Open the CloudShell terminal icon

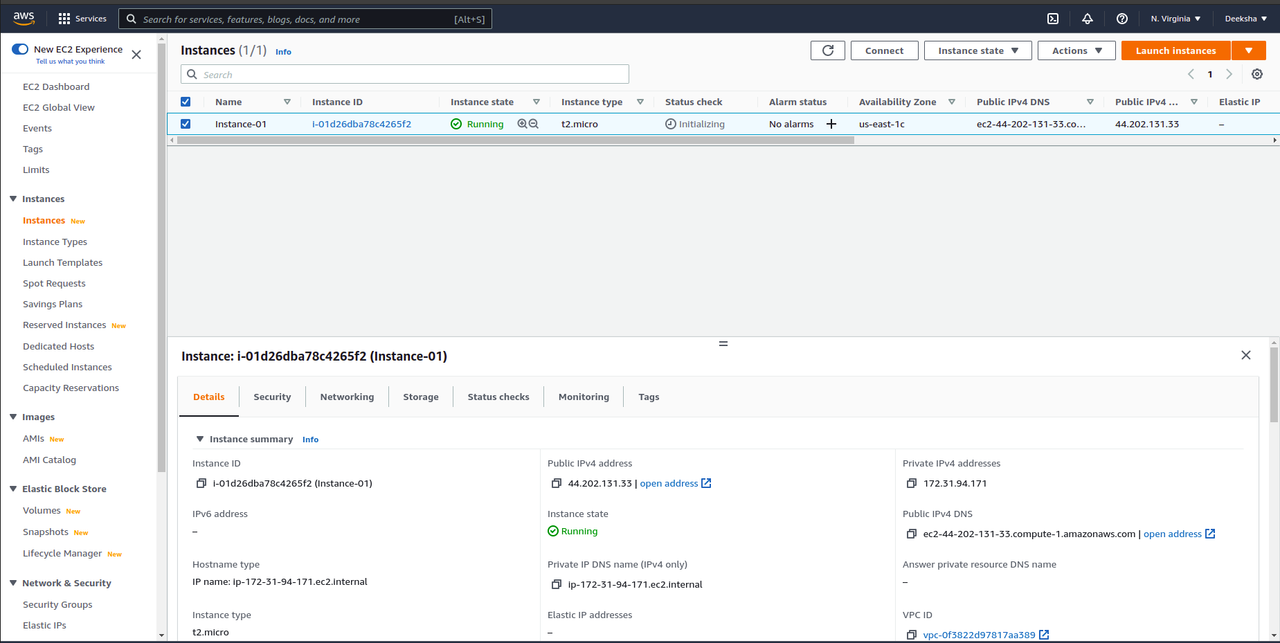1053,19
